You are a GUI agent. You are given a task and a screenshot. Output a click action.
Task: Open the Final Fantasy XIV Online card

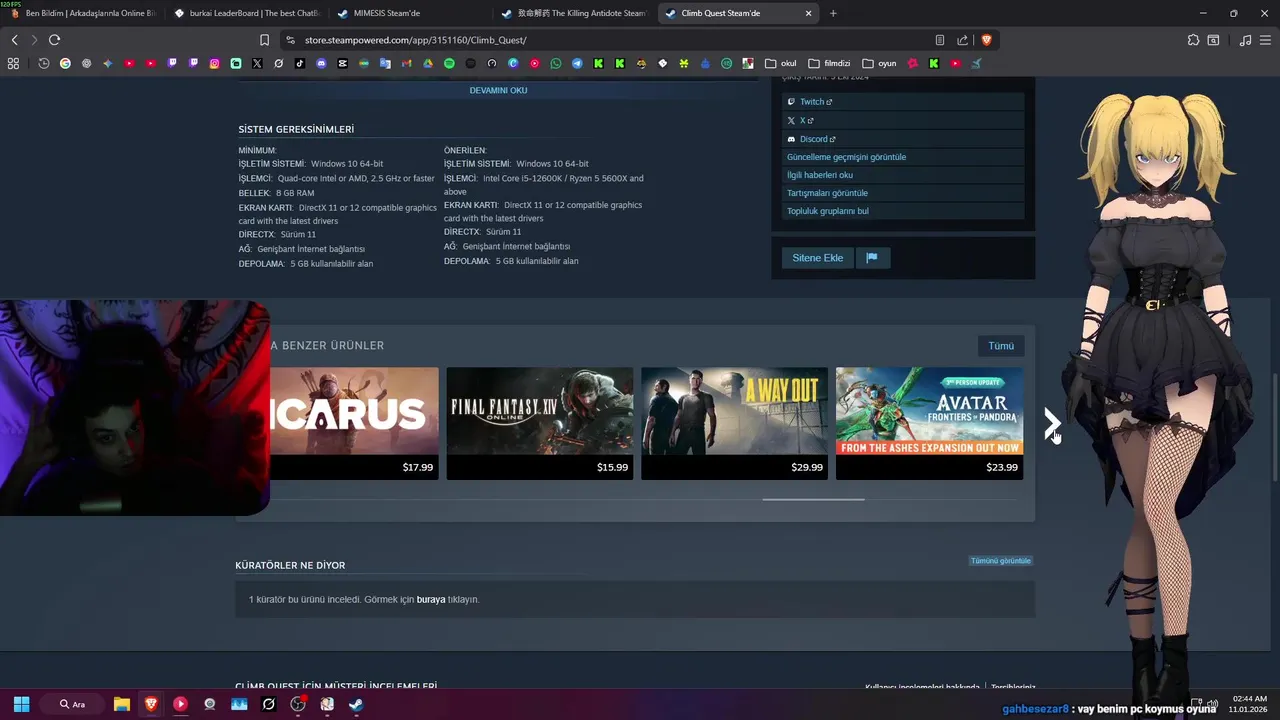click(x=540, y=423)
